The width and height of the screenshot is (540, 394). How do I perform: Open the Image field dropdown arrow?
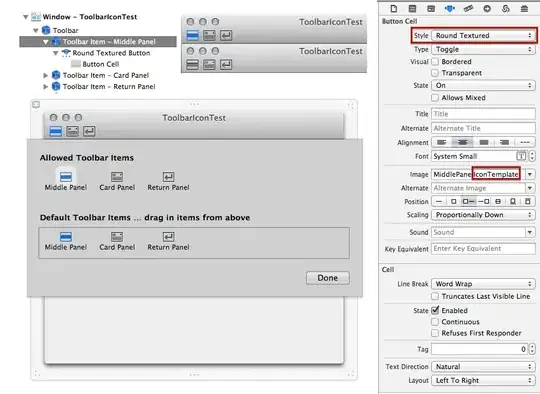(x=530, y=174)
